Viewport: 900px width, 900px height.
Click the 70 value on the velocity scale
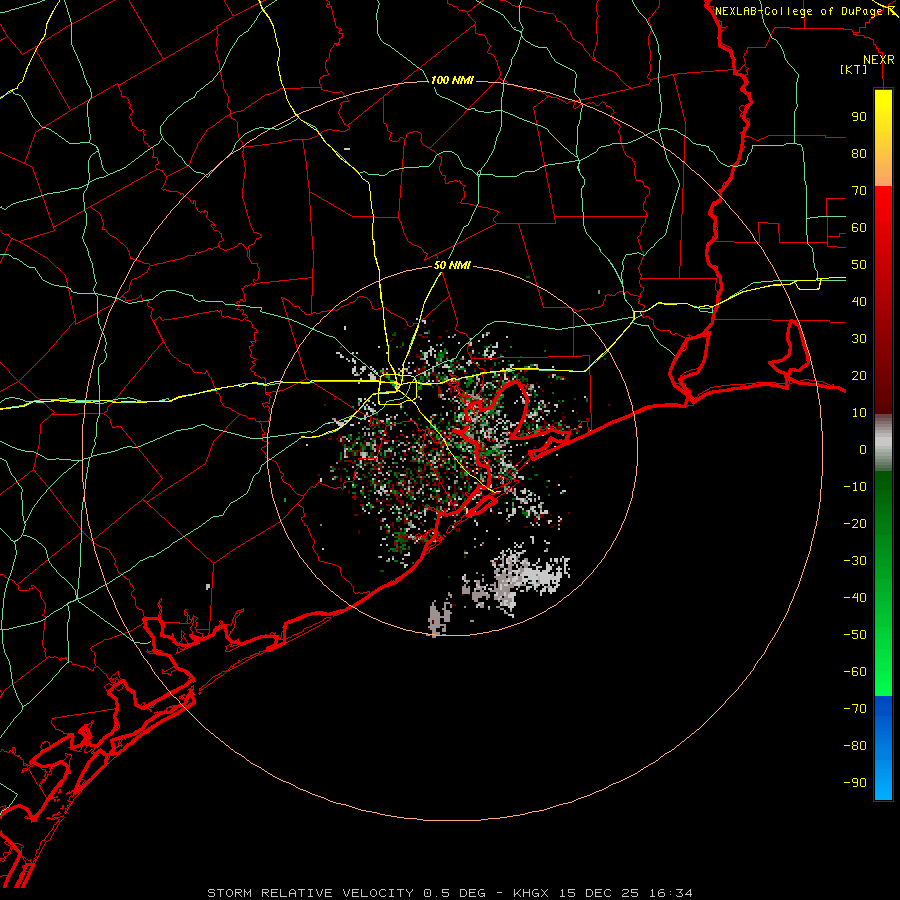point(859,191)
